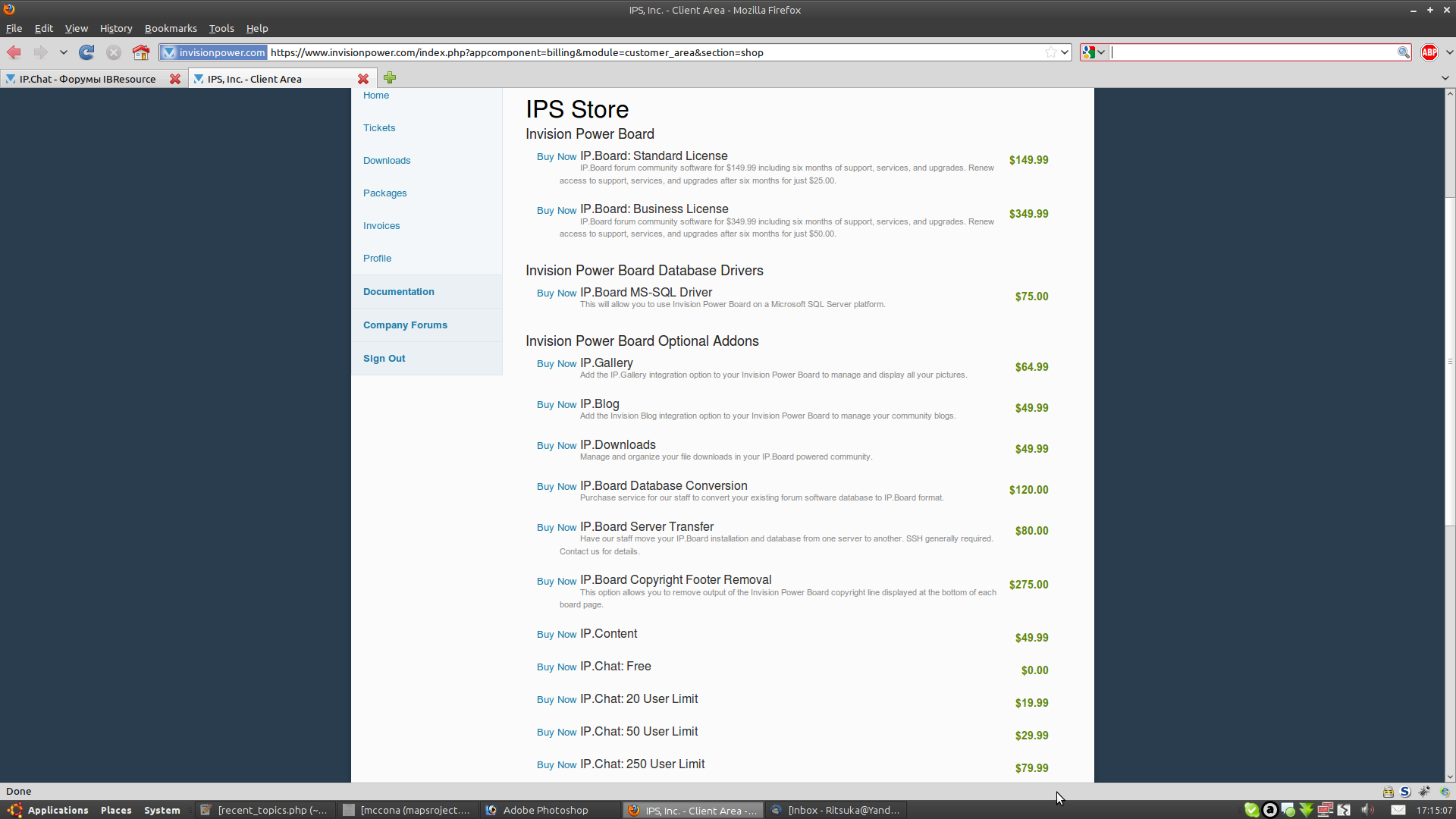Open the Adblock Plus dropdown arrow
Image resolution: width=1456 pixels, height=819 pixels.
tap(1449, 52)
